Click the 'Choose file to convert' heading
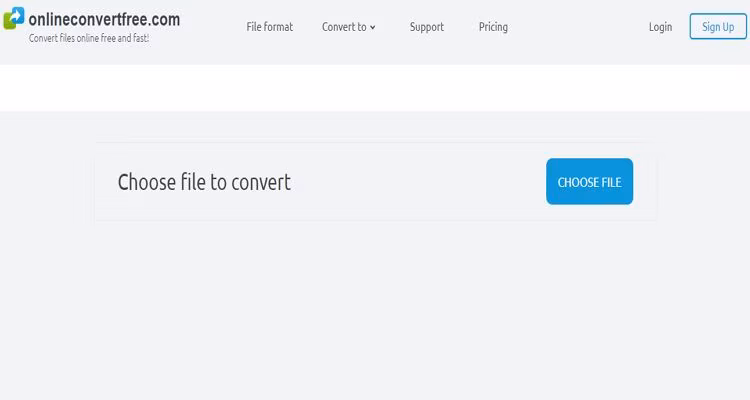The height and width of the screenshot is (400, 750). pos(204,182)
